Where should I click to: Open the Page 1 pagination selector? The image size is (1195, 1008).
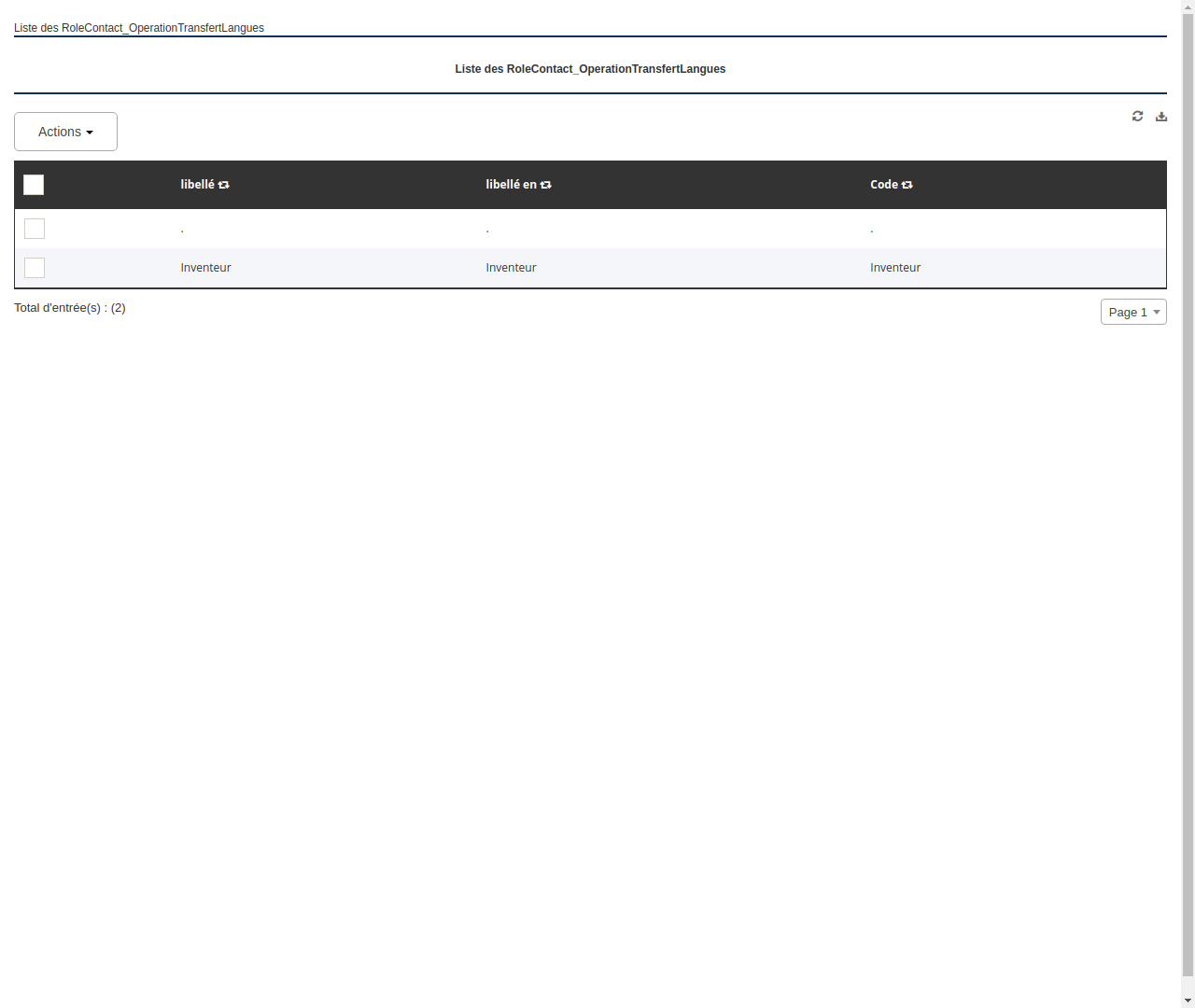1132,312
